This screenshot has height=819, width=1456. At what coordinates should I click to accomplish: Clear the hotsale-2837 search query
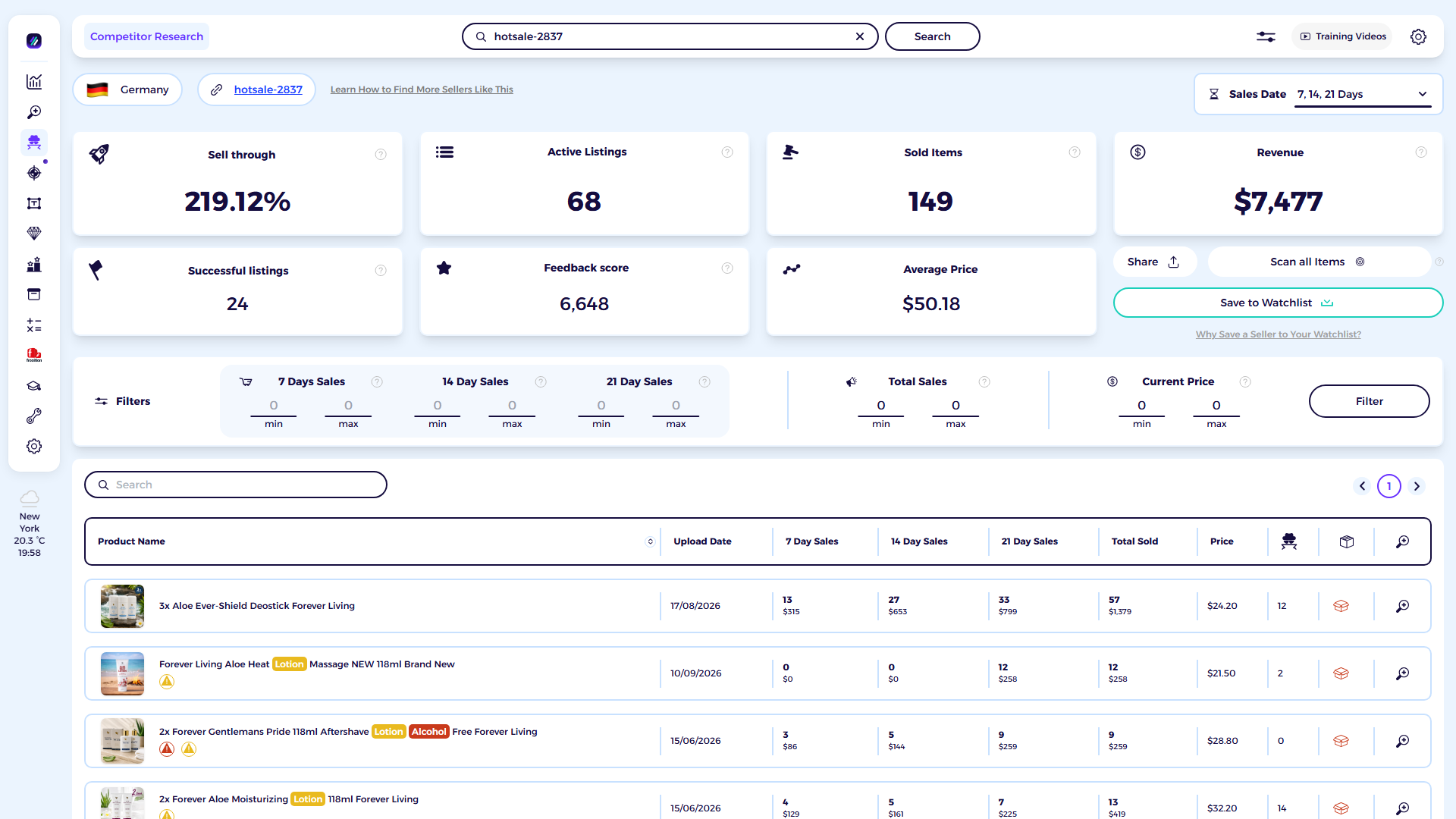click(x=860, y=36)
